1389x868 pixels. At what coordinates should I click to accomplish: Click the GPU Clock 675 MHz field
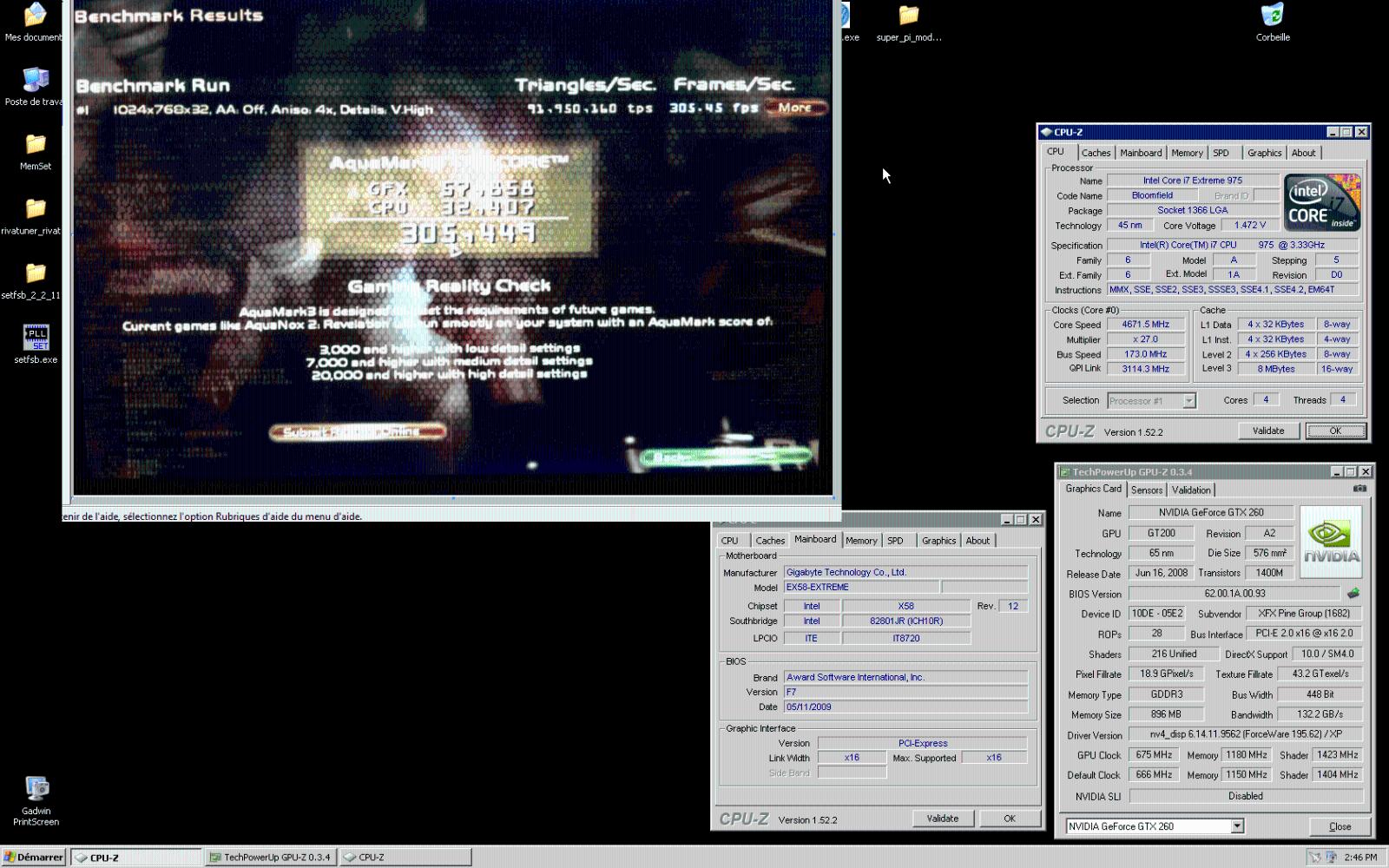1154,755
